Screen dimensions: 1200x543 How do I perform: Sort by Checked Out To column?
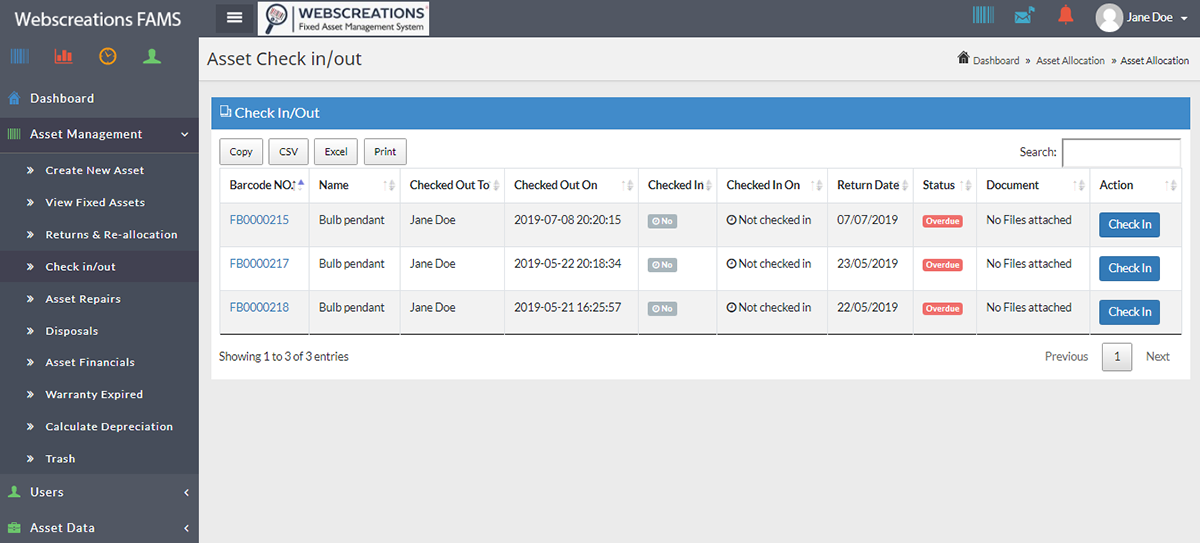click(x=452, y=185)
